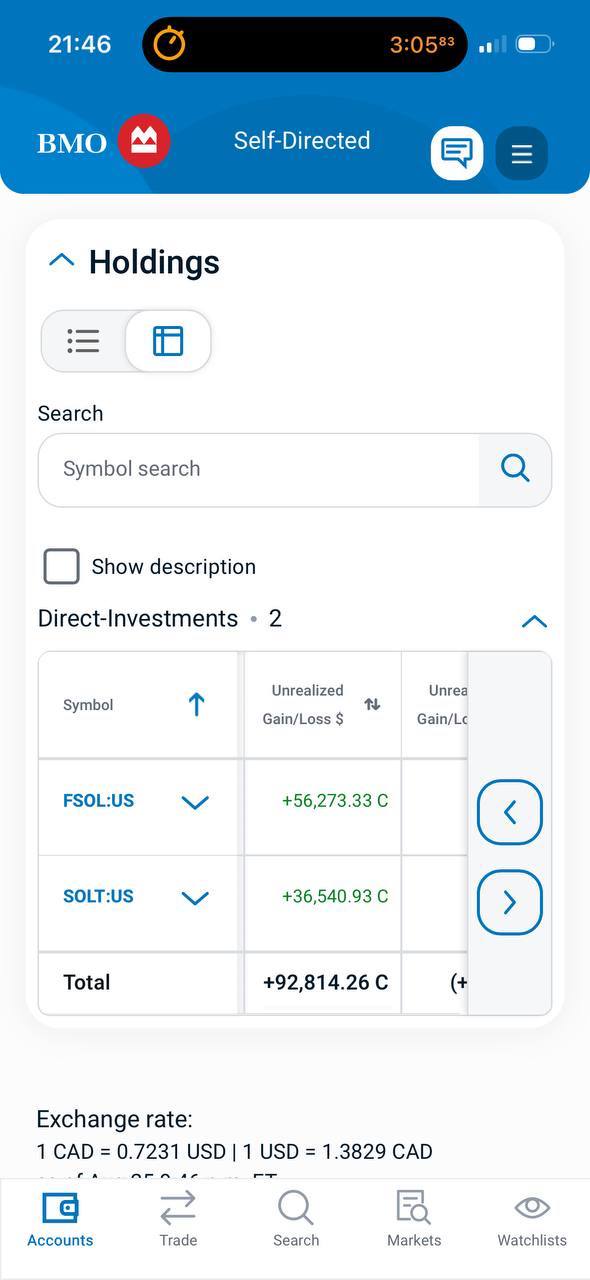Open the Markets tab
Viewport: 590px width, 1280px height.
414,1219
